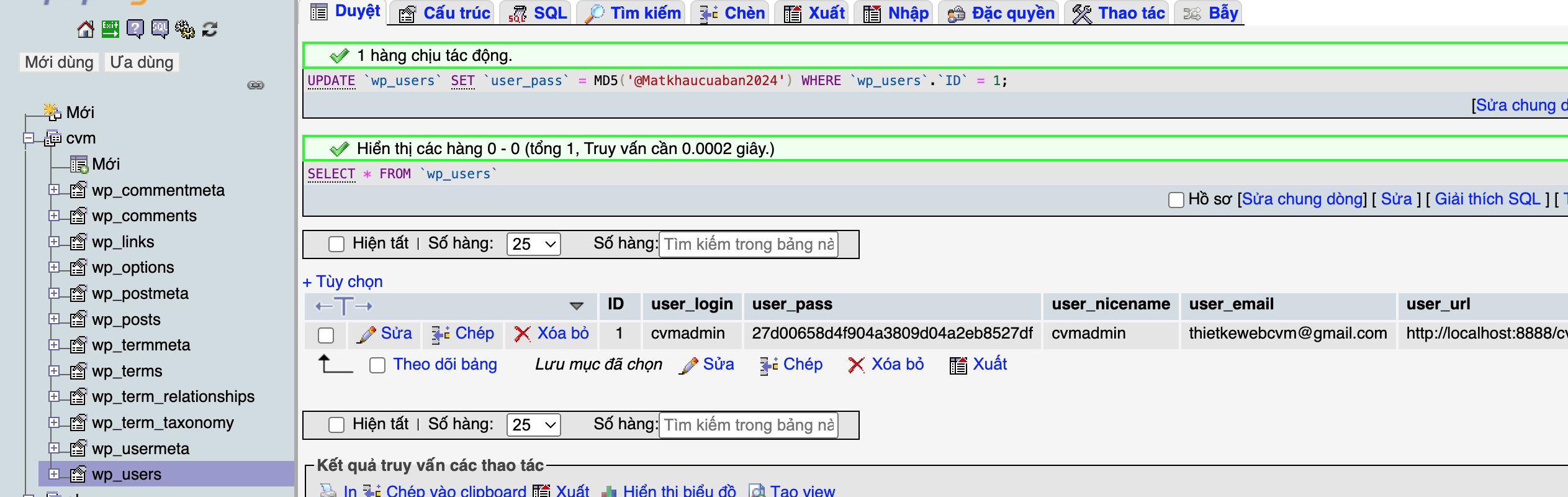The height and width of the screenshot is (497, 1568).
Task: Click the new table icon under cvm
Action: (79, 164)
